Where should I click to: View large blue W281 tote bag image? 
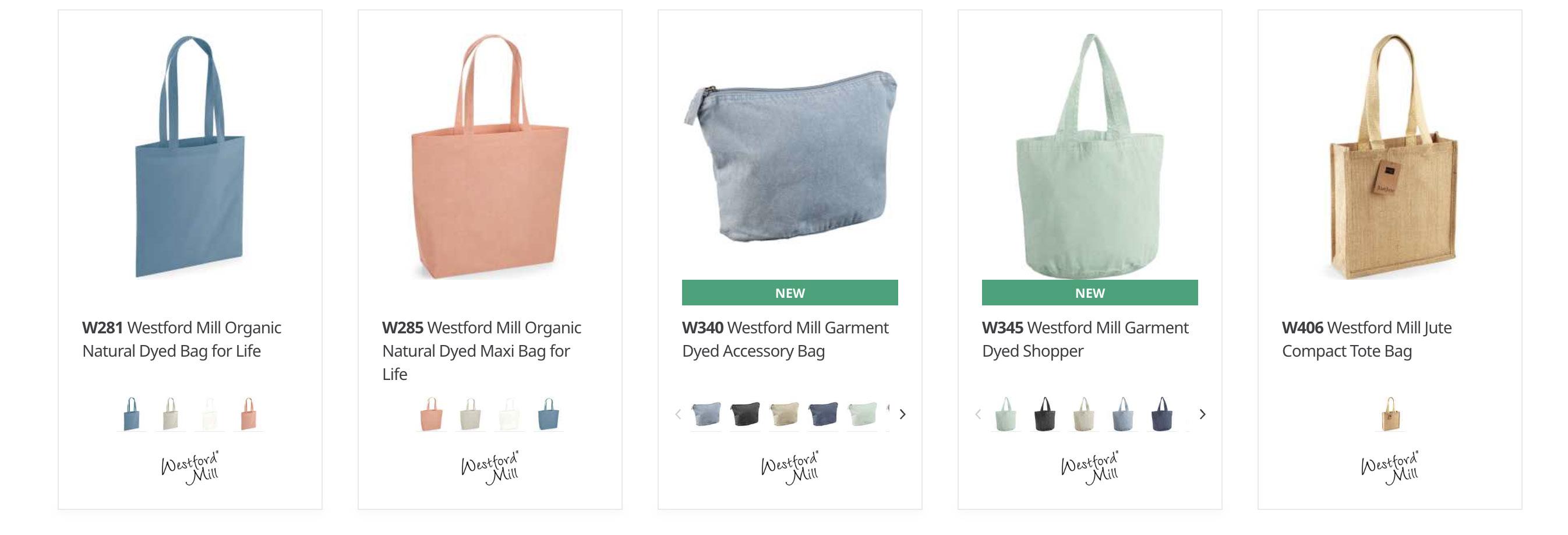tap(190, 157)
